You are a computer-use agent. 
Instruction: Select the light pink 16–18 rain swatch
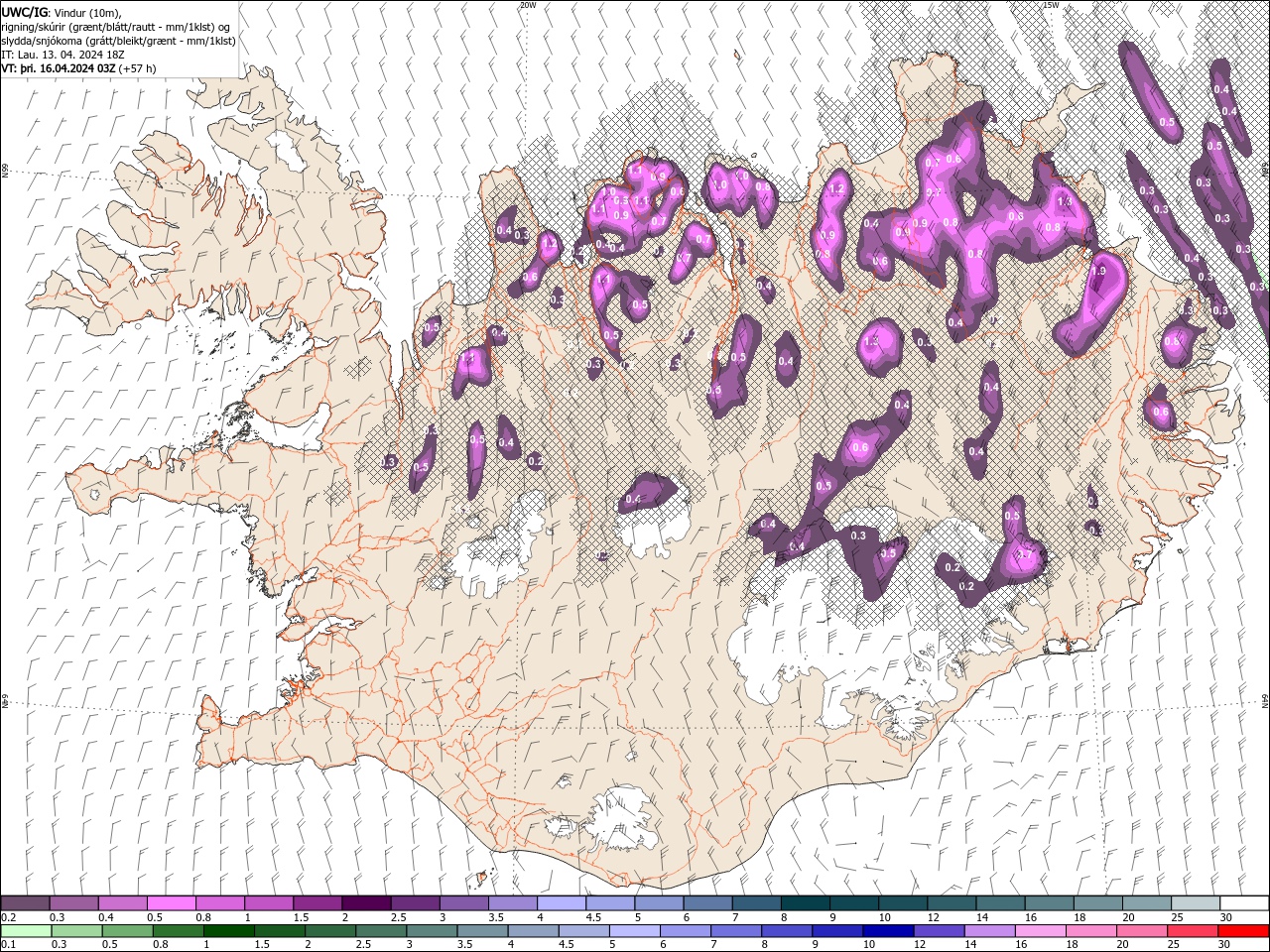[x=1041, y=930]
